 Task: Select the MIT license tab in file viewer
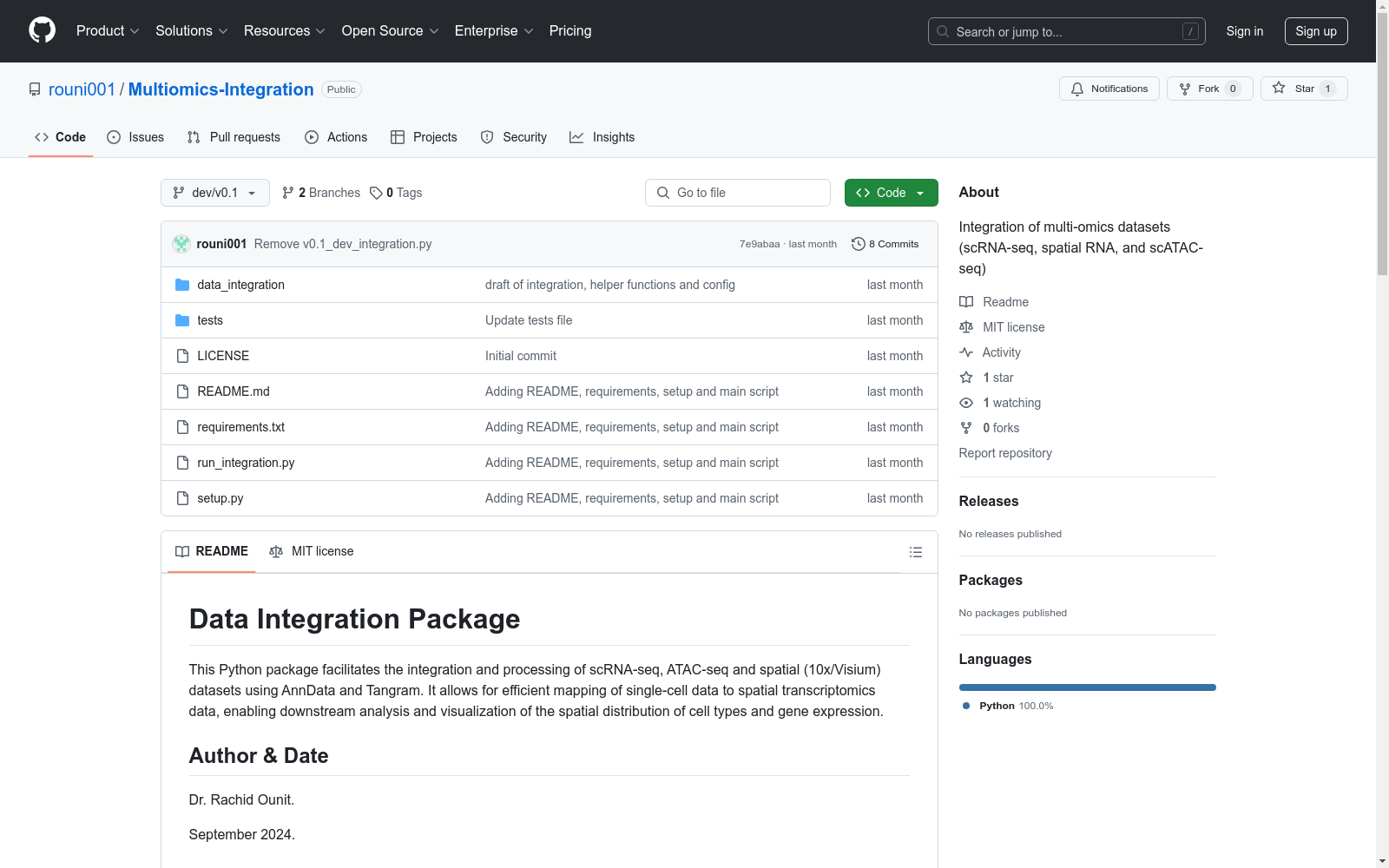312,551
